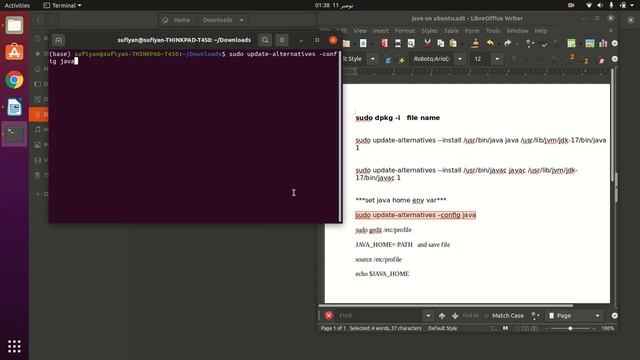
Task: Click Activities in the top bar
Action: [x=17, y=5]
